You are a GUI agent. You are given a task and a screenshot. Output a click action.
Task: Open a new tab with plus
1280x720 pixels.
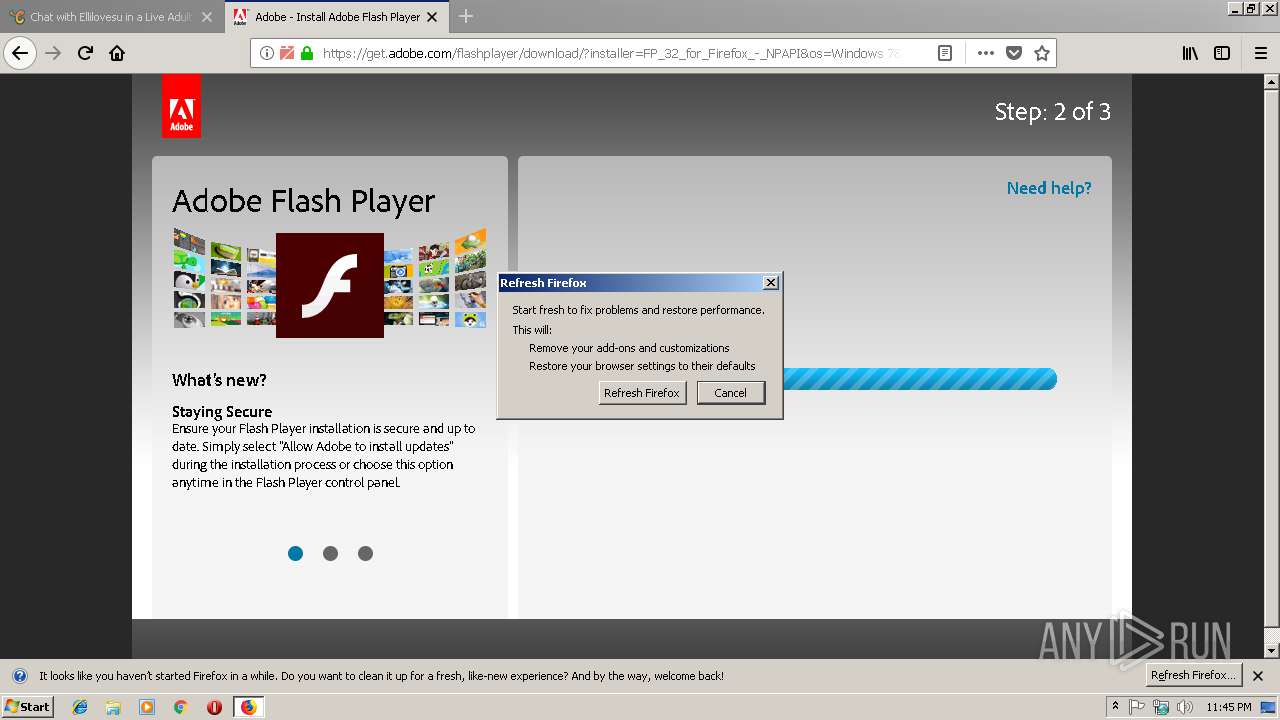[x=466, y=16]
